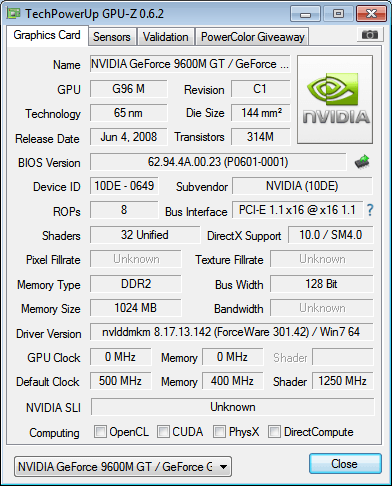Click the 'Release Date' label
Image resolution: width=392 pixels, height=486 pixels.
47,138
